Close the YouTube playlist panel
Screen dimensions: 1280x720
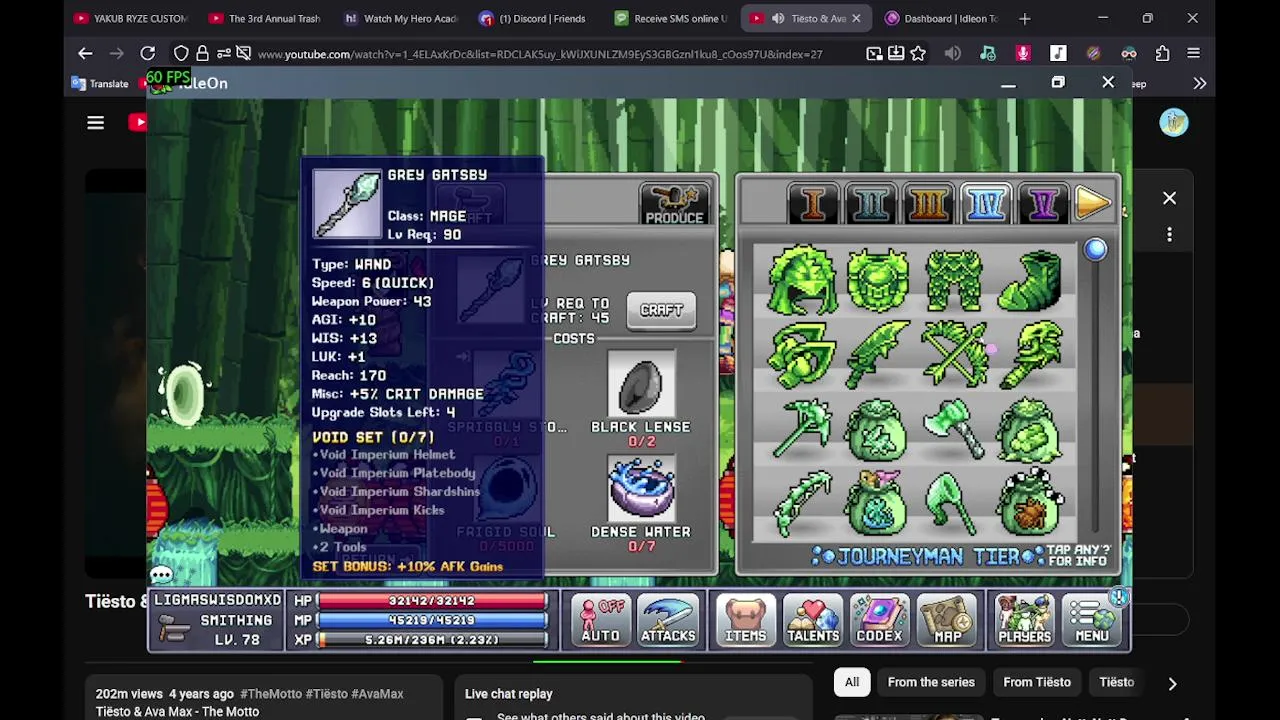(1169, 198)
